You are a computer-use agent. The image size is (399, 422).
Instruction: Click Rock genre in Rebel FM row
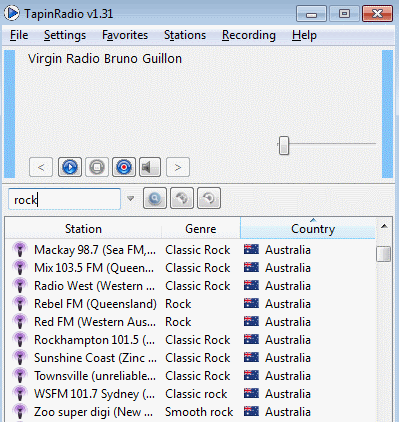[x=178, y=304]
